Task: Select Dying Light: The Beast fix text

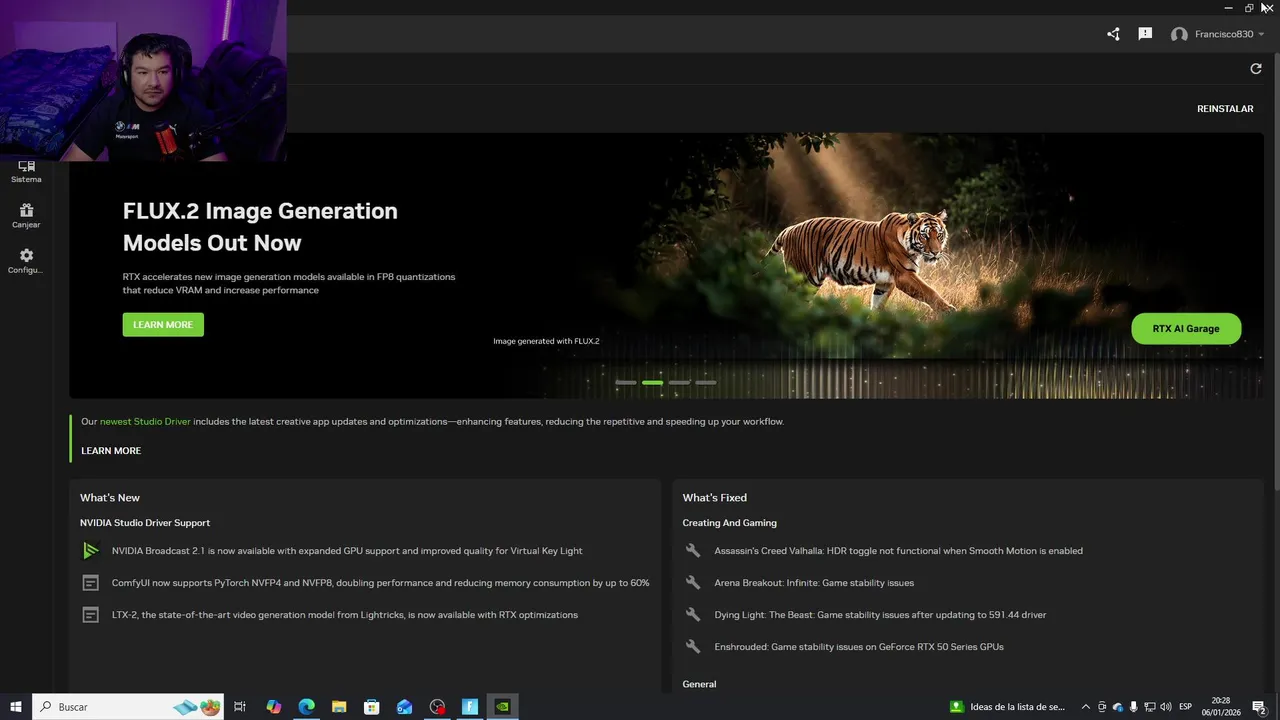Action: coord(880,615)
